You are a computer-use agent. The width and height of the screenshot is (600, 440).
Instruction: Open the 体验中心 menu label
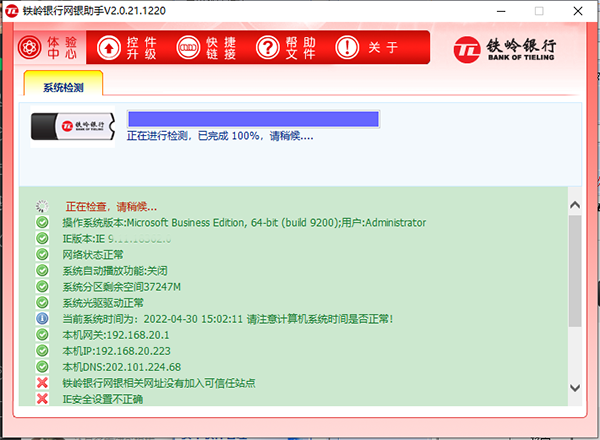point(62,48)
